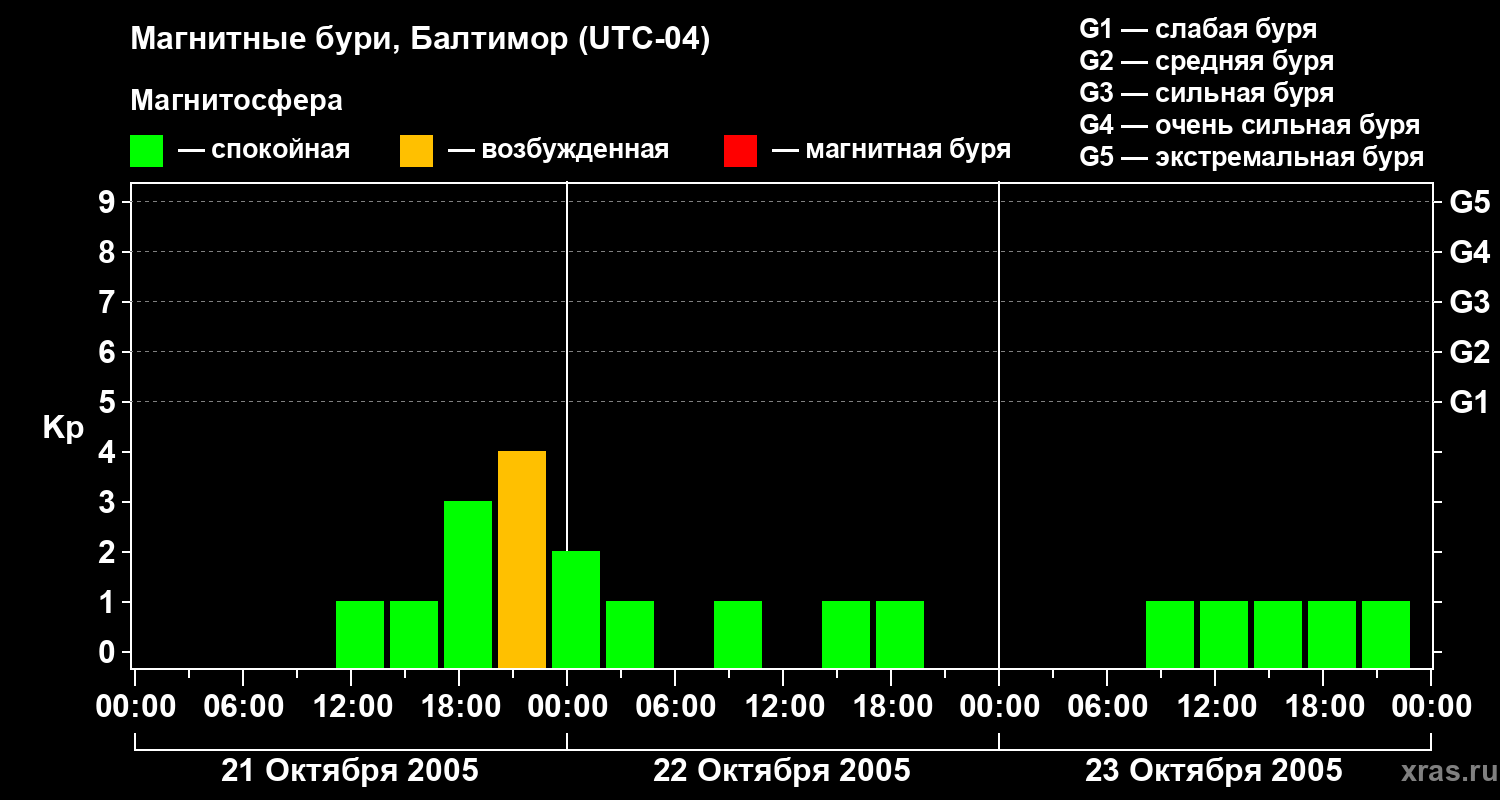Image resolution: width=1500 pixels, height=800 pixels.
Task: Click 'G2 — средняя буря' legend line
Action: [1206, 61]
